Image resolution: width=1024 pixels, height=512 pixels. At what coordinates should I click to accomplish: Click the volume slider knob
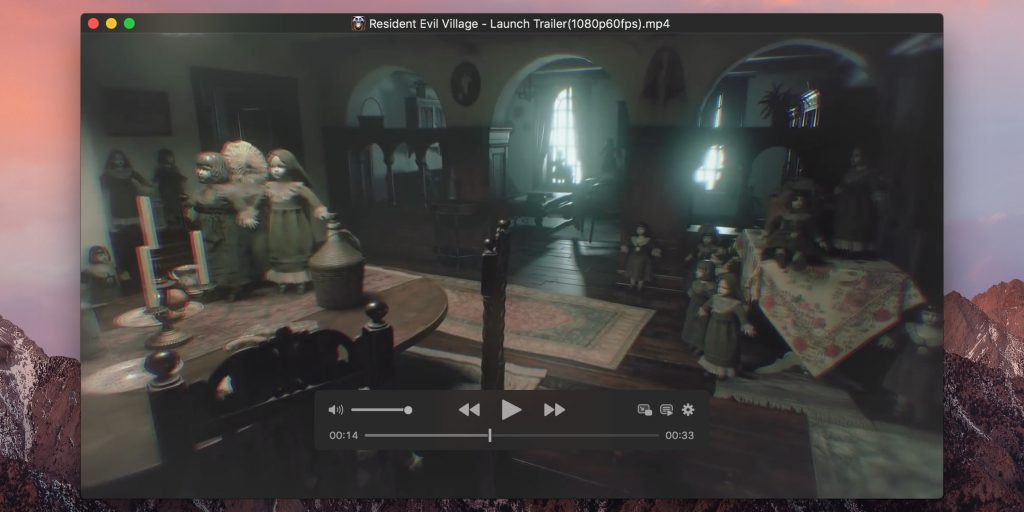[408, 410]
